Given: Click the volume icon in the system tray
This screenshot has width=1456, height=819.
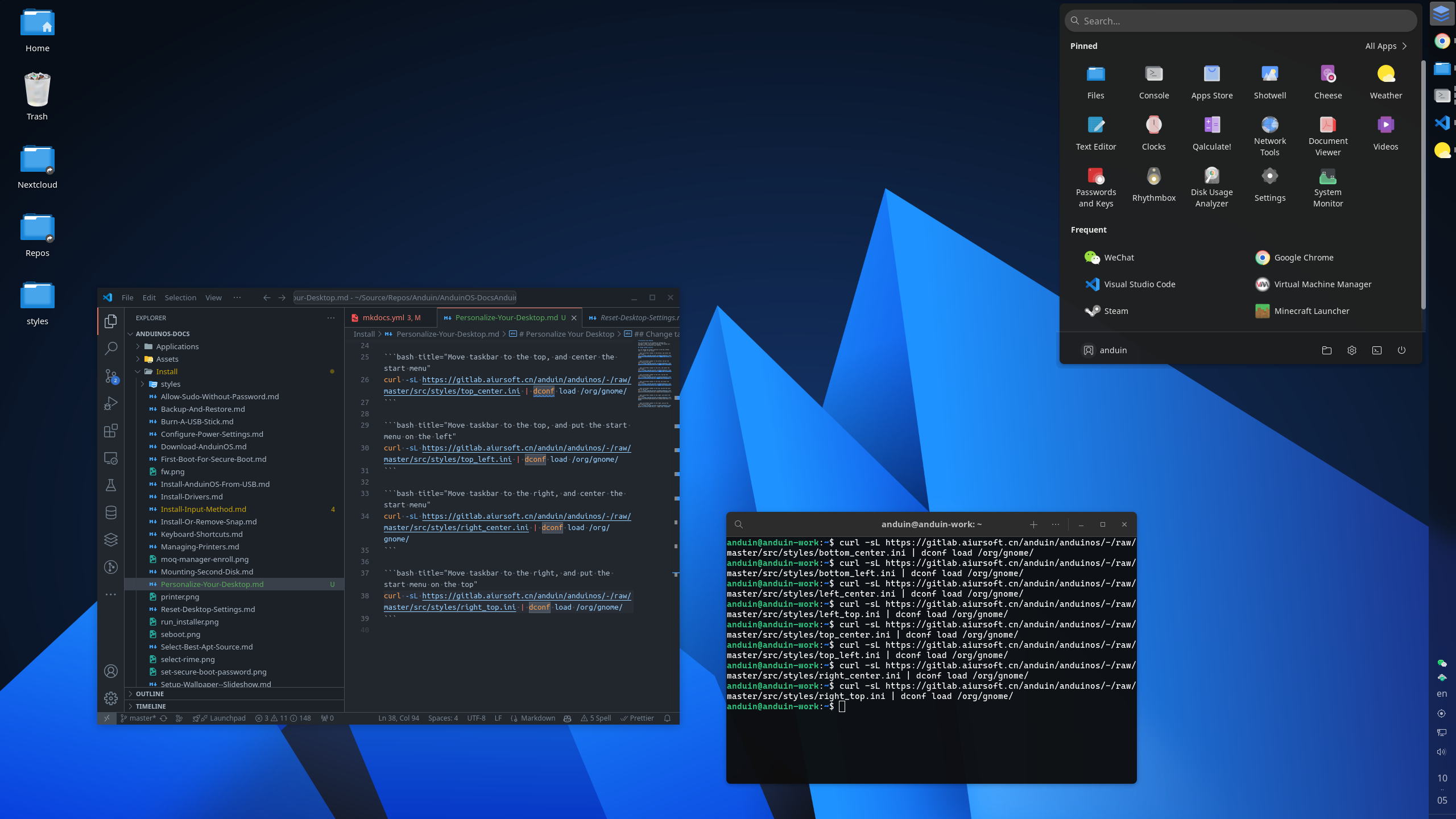Looking at the screenshot, I should pos(1442,752).
